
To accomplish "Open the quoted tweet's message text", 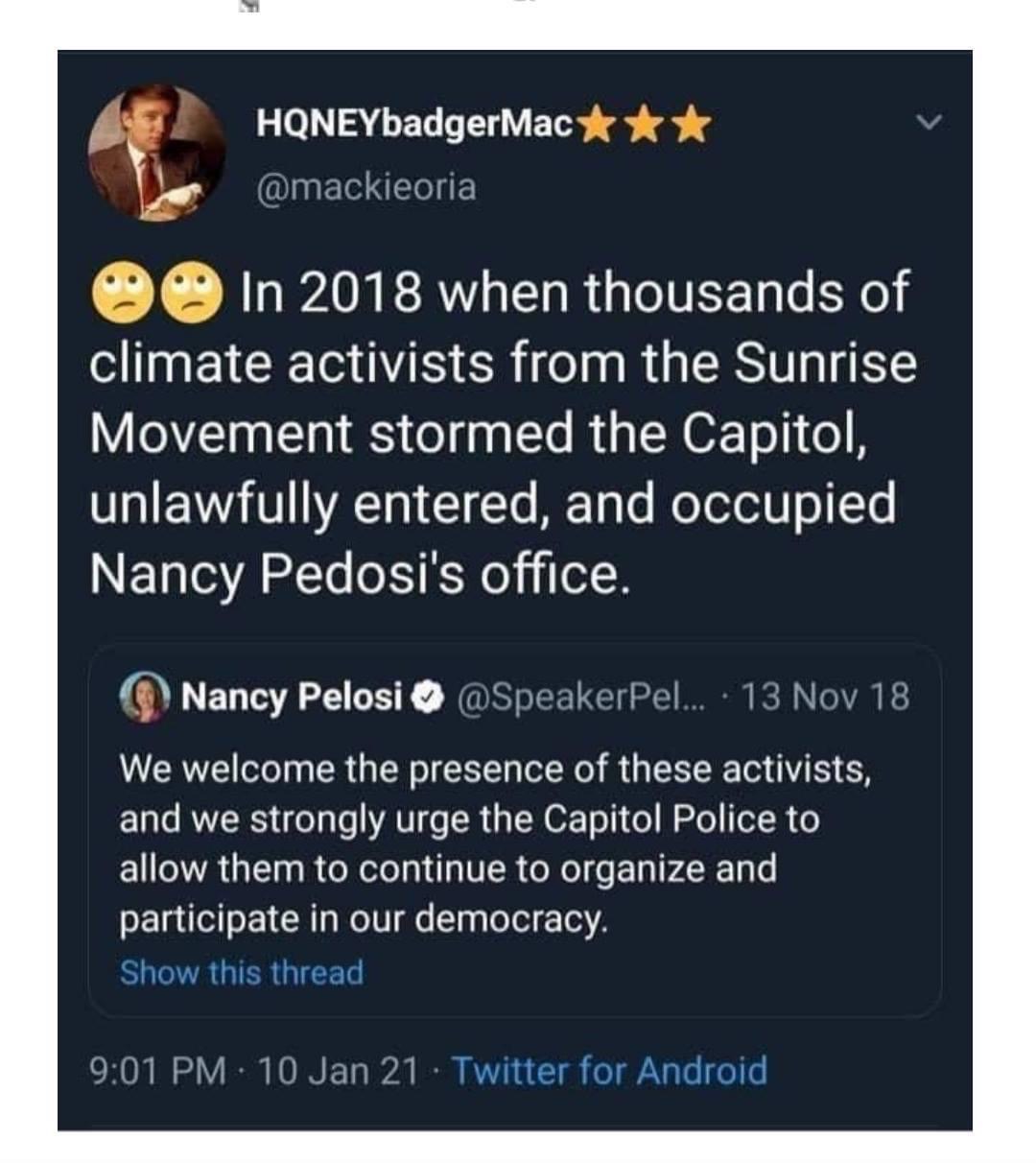I will [494, 843].
